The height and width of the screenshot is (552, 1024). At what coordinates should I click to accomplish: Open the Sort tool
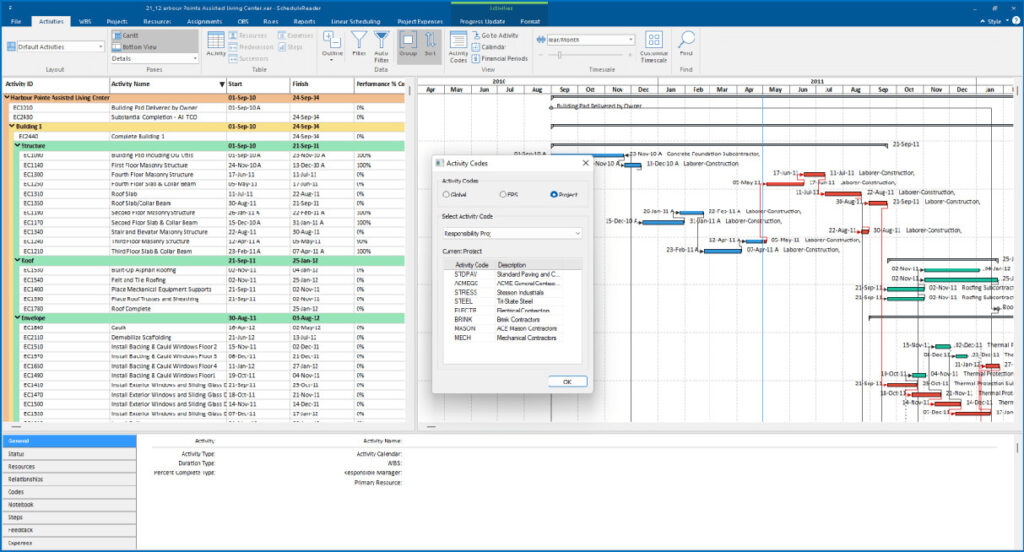pyautogui.click(x=430, y=44)
